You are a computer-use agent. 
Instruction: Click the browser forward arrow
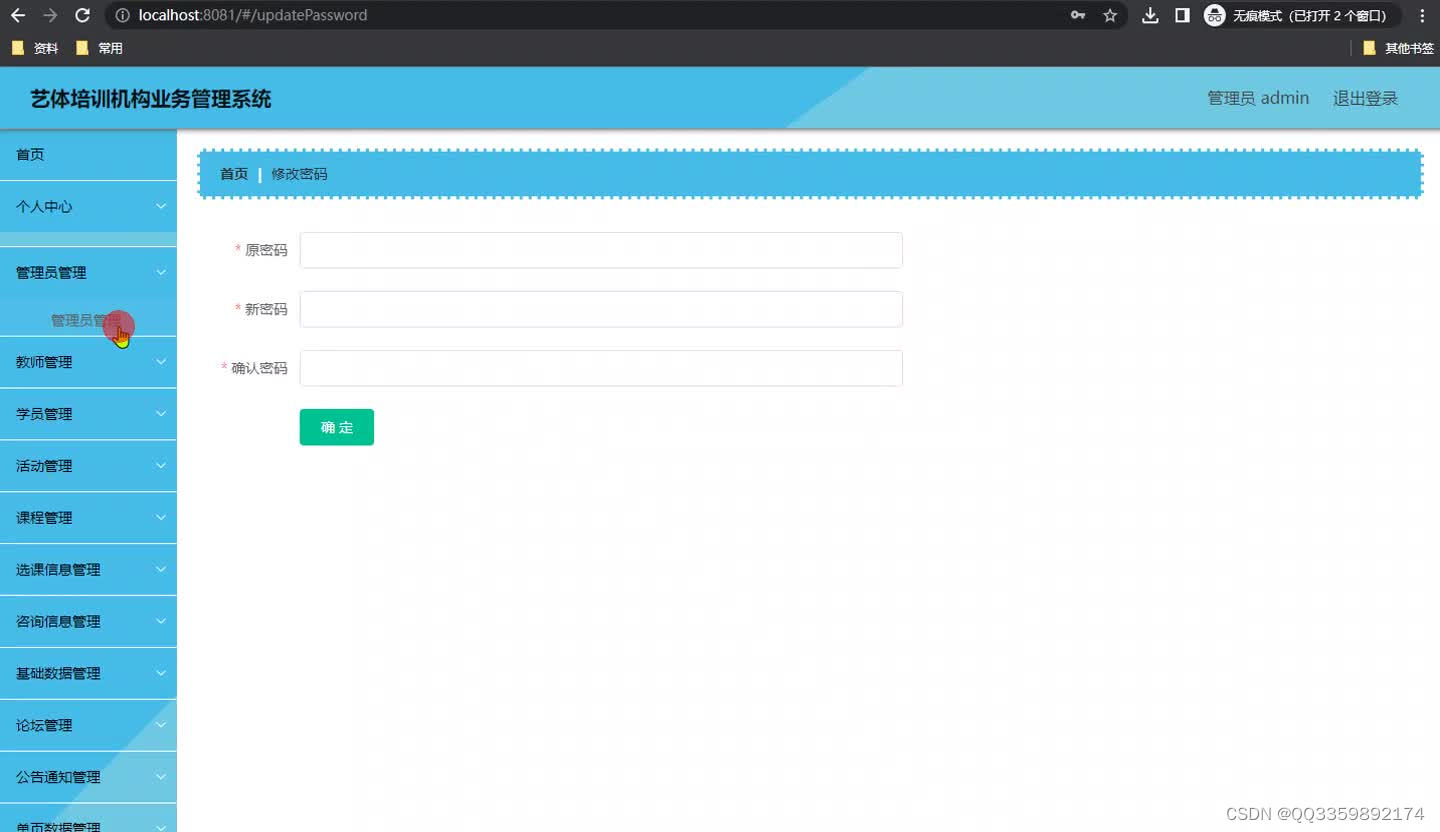click(x=50, y=15)
